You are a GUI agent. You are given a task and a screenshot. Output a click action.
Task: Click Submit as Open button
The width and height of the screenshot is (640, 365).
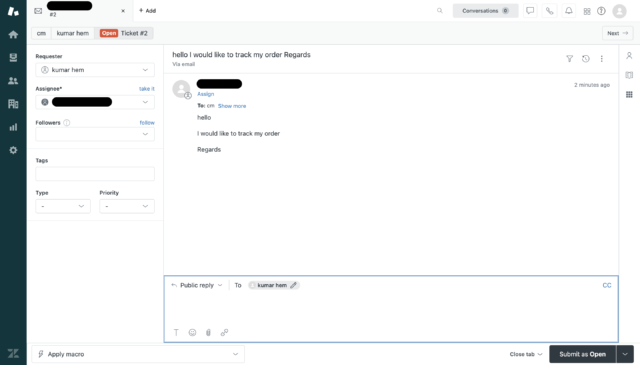(582, 354)
